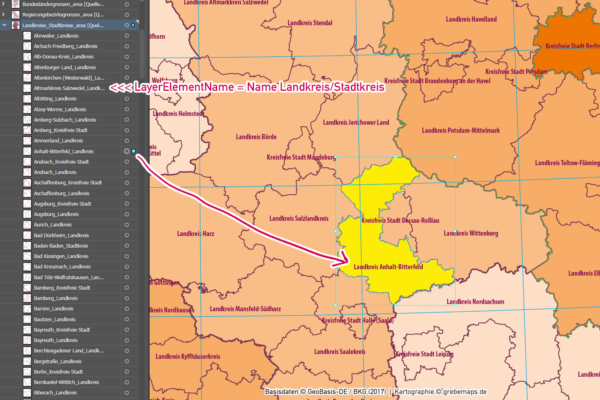Select the Bad Tölz-Wolfratshausen layer row

click(69, 277)
